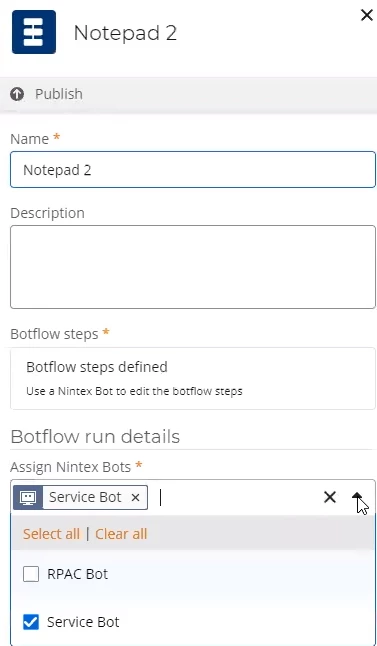Image resolution: width=377 pixels, height=646 pixels.
Task: Click the Notepad 2 panel title
Action: [x=125, y=33]
